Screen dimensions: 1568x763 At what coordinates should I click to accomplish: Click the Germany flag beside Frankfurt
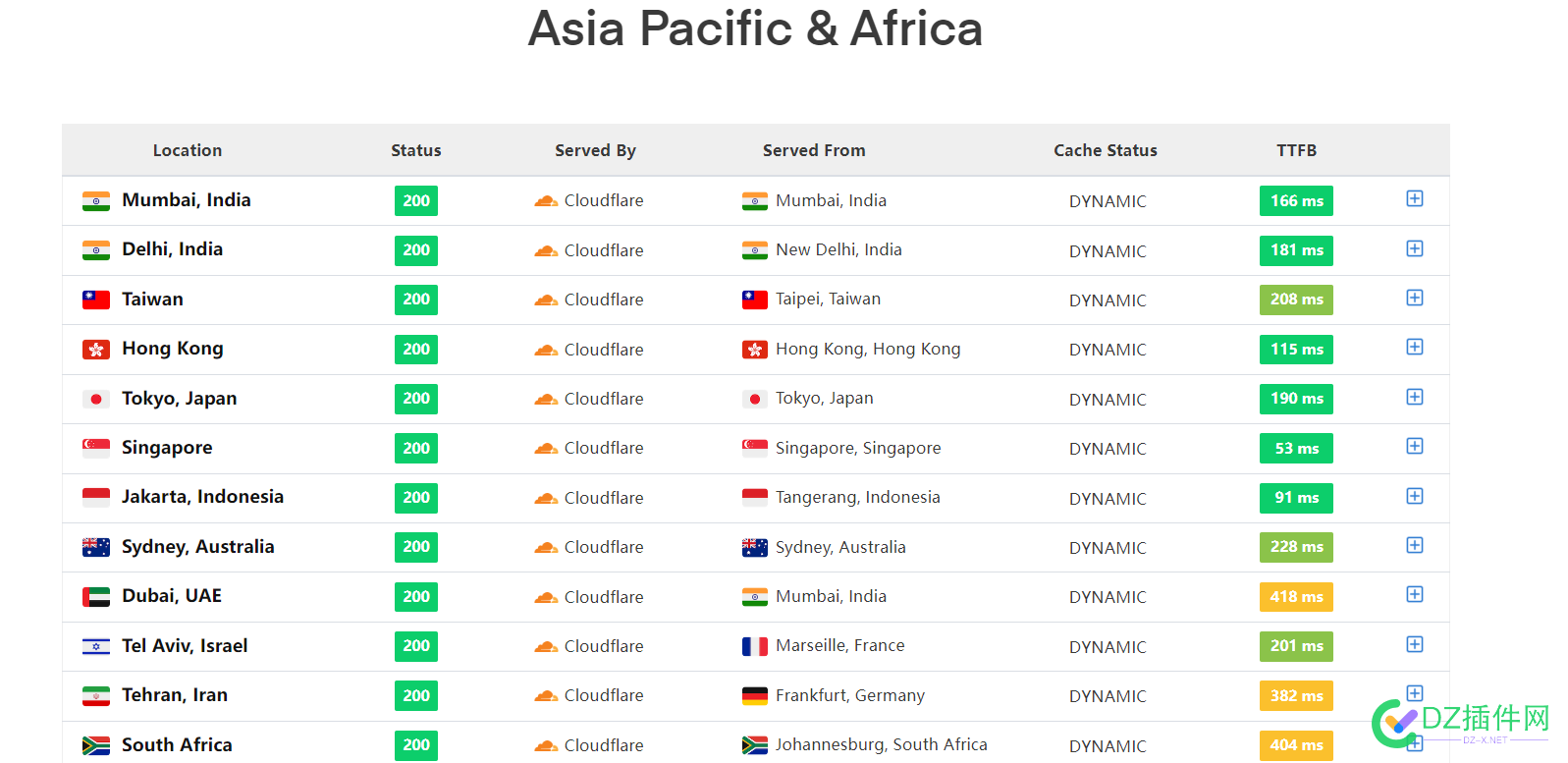(755, 696)
